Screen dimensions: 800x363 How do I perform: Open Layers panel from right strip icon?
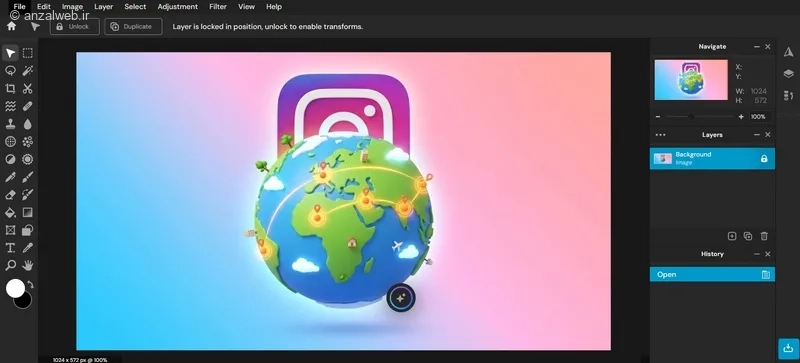(788, 74)
